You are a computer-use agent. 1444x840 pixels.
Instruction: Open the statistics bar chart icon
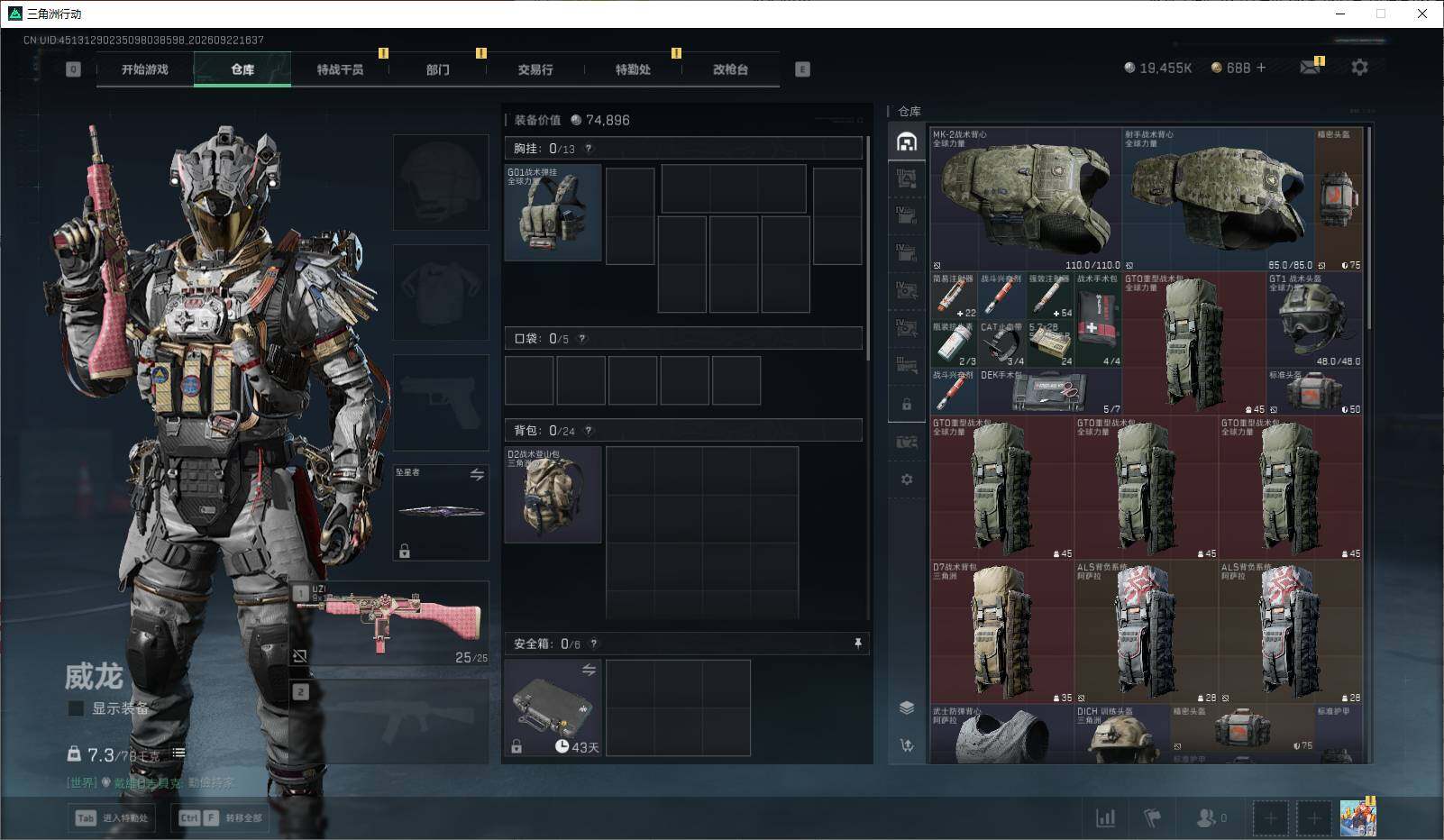tap(1105, 817)
